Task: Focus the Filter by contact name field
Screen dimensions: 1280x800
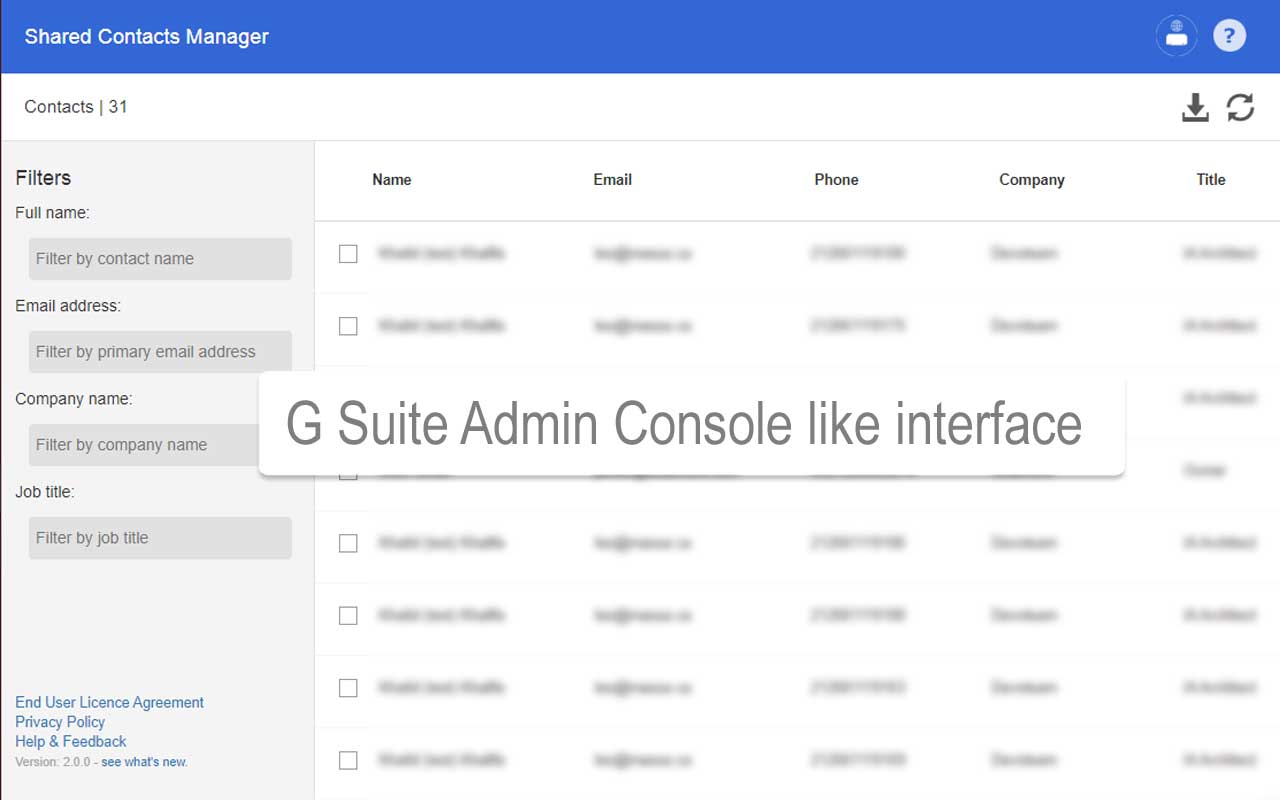Action: click(160, 259)
